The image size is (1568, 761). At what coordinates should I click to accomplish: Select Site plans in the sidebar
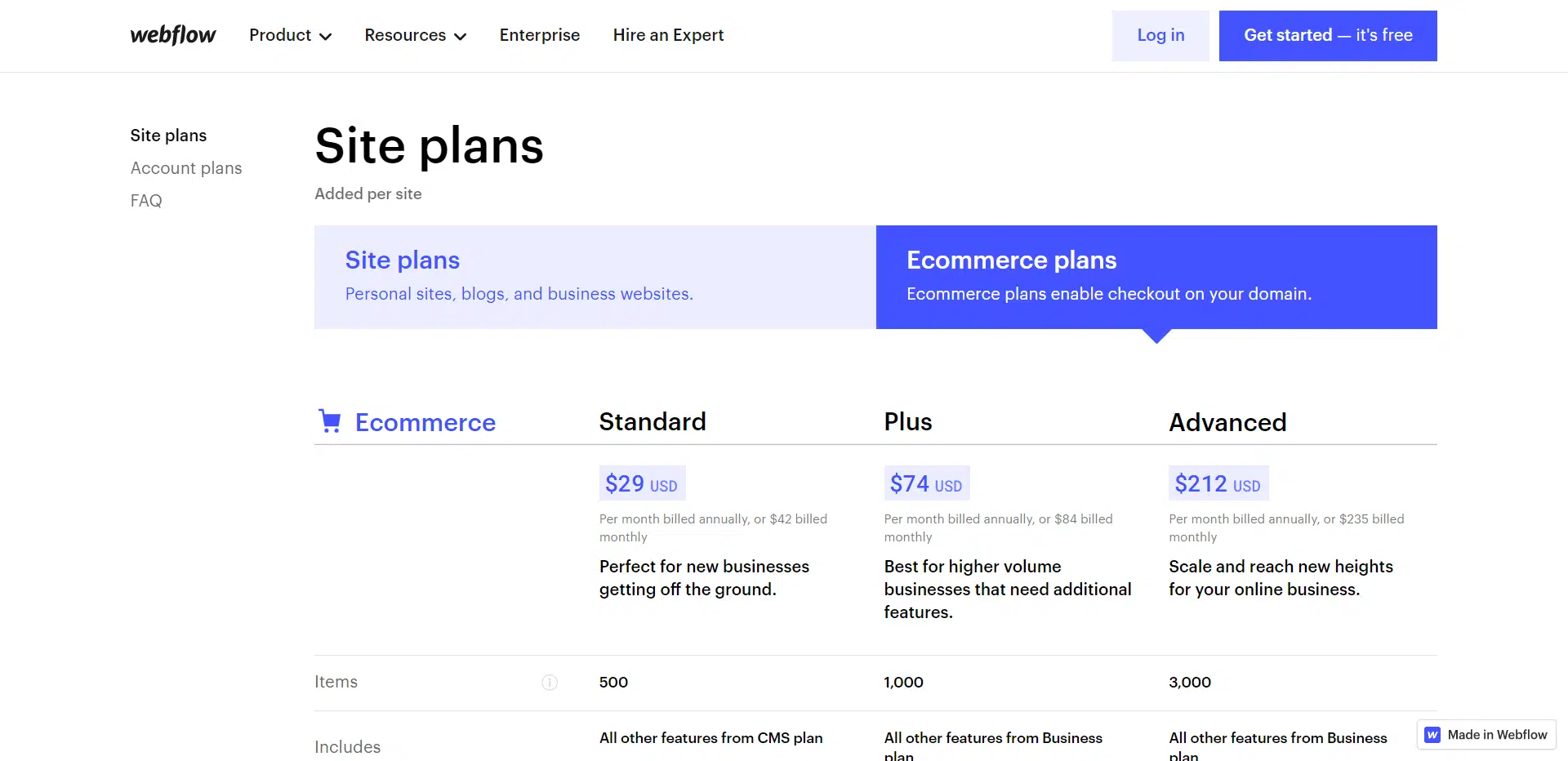click(x=168, y=136)
